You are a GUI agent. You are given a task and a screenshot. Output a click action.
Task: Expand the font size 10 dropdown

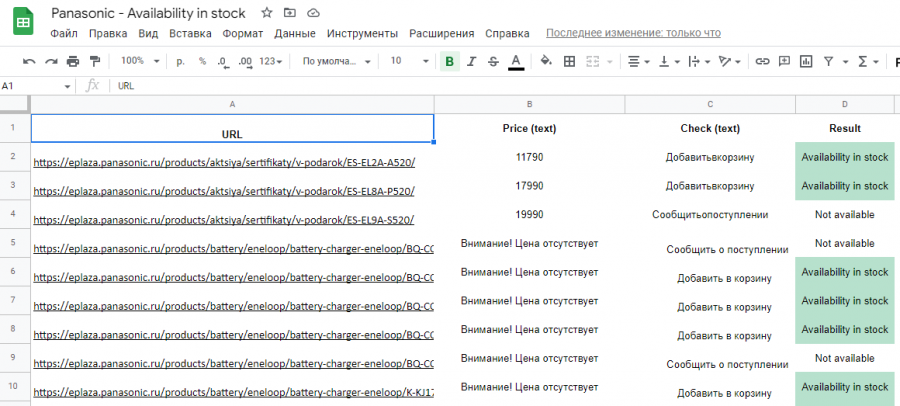point(409,61)
